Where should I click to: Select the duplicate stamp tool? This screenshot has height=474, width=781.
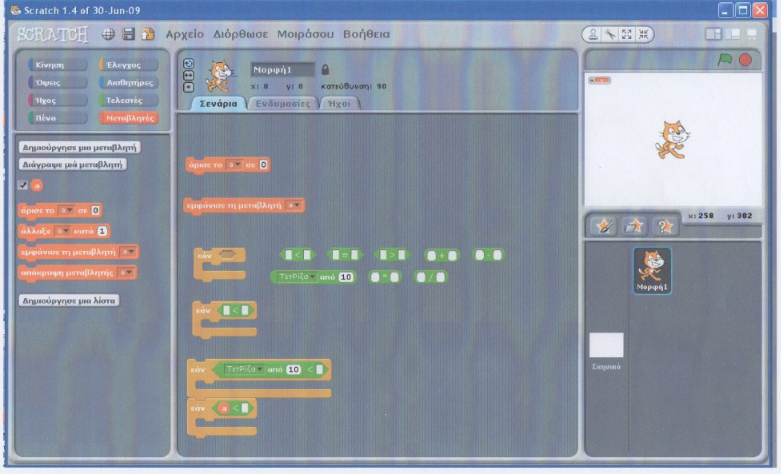[x=593, y=34]
